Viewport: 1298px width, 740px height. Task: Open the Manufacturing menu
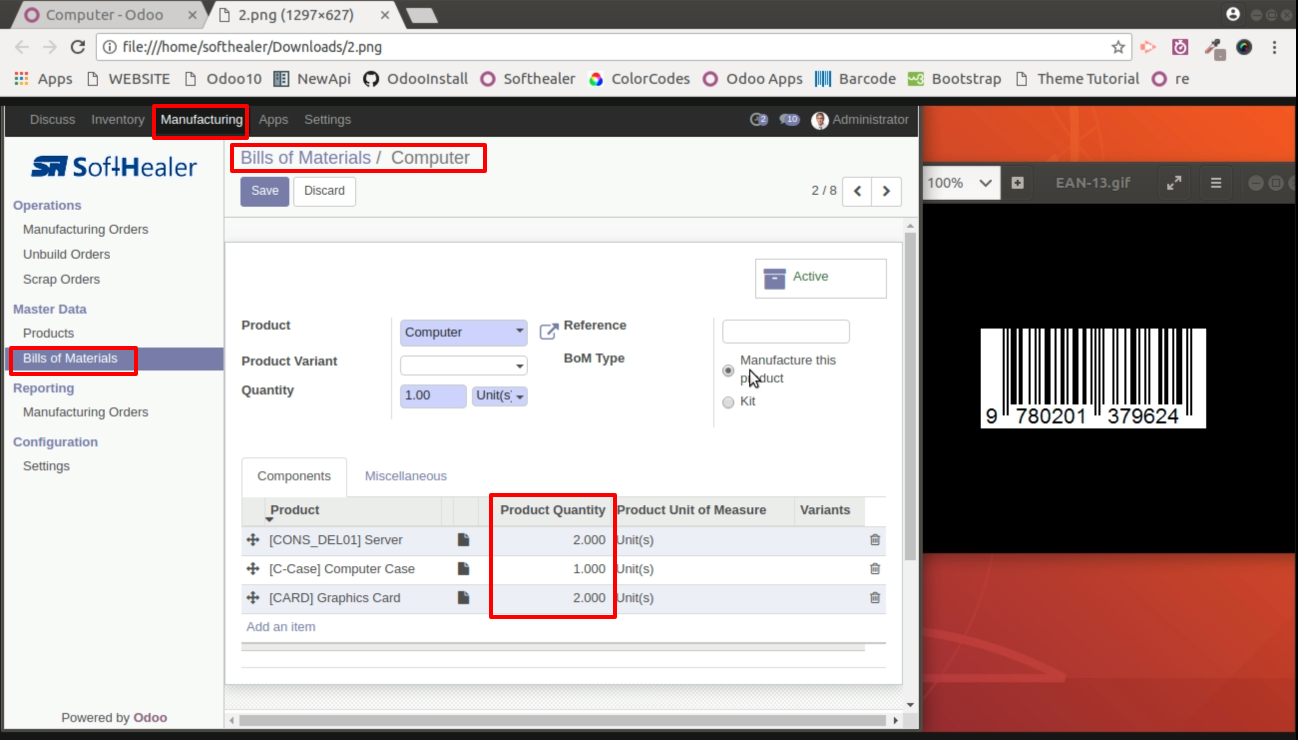201,120
